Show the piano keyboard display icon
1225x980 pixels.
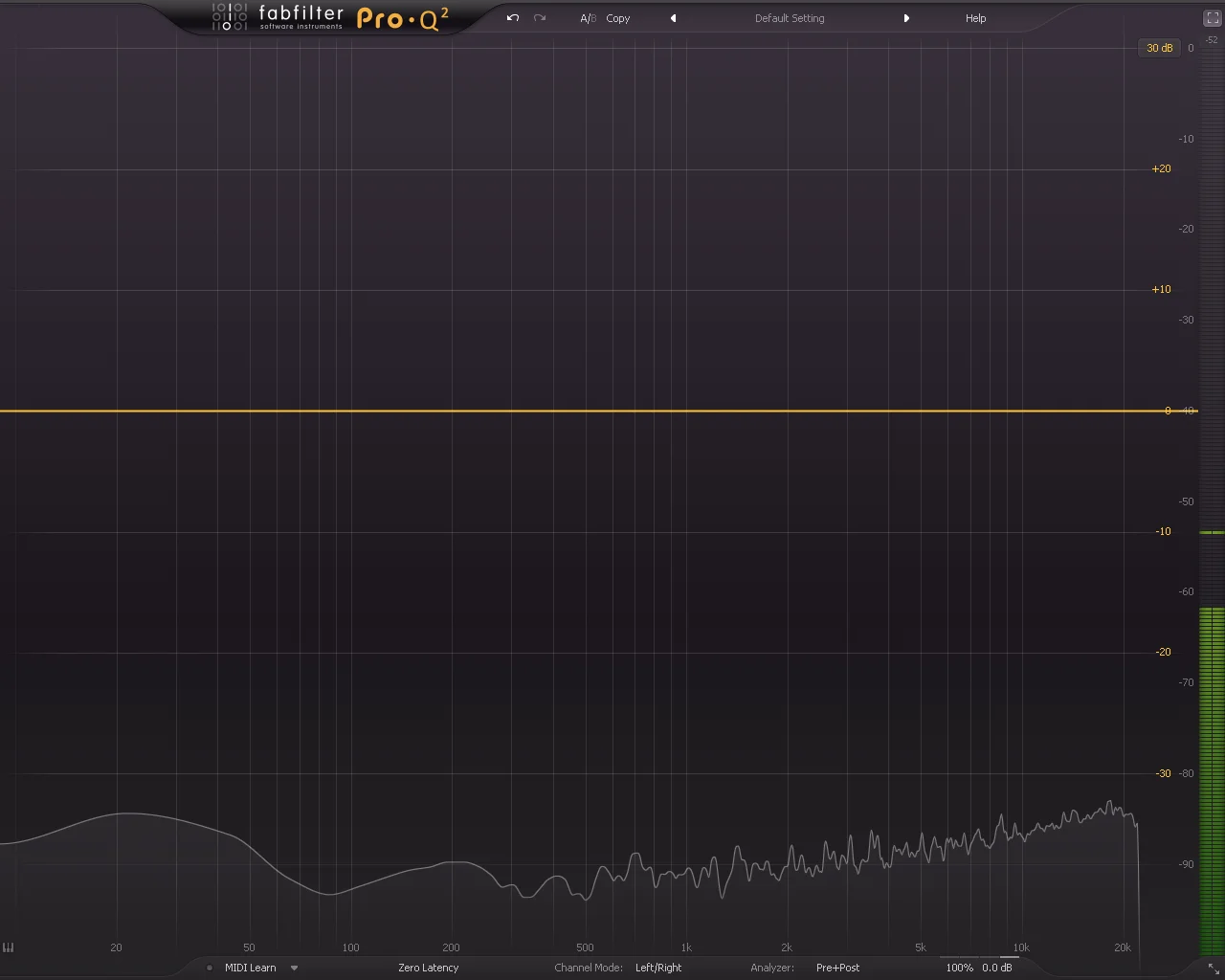pos(9,947)
